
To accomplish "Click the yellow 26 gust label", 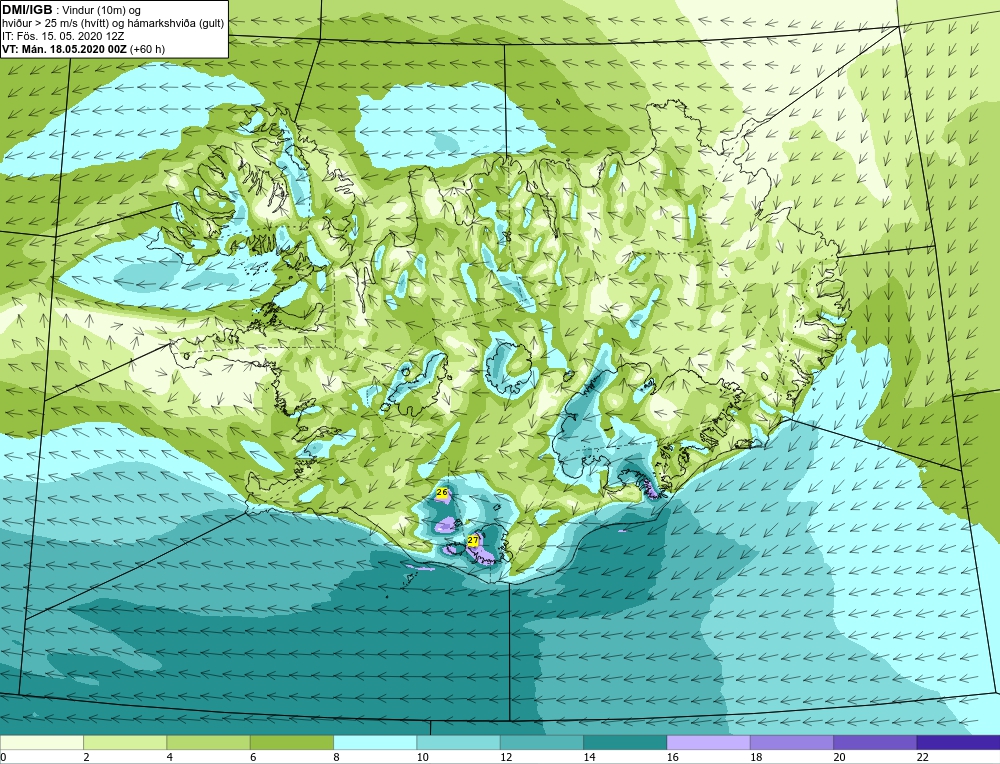I will pos(442,492).
